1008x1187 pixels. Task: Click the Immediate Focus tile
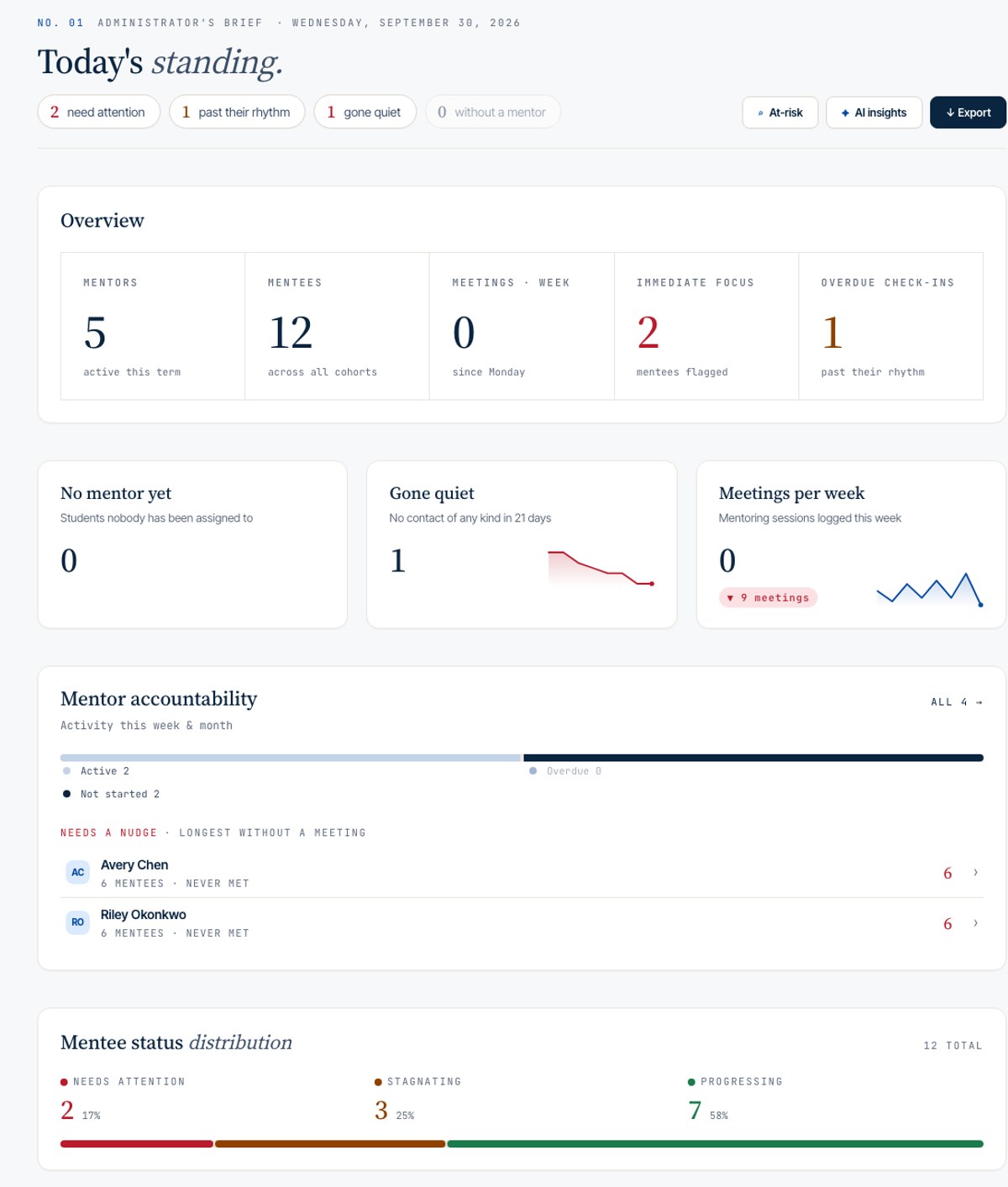706,326
